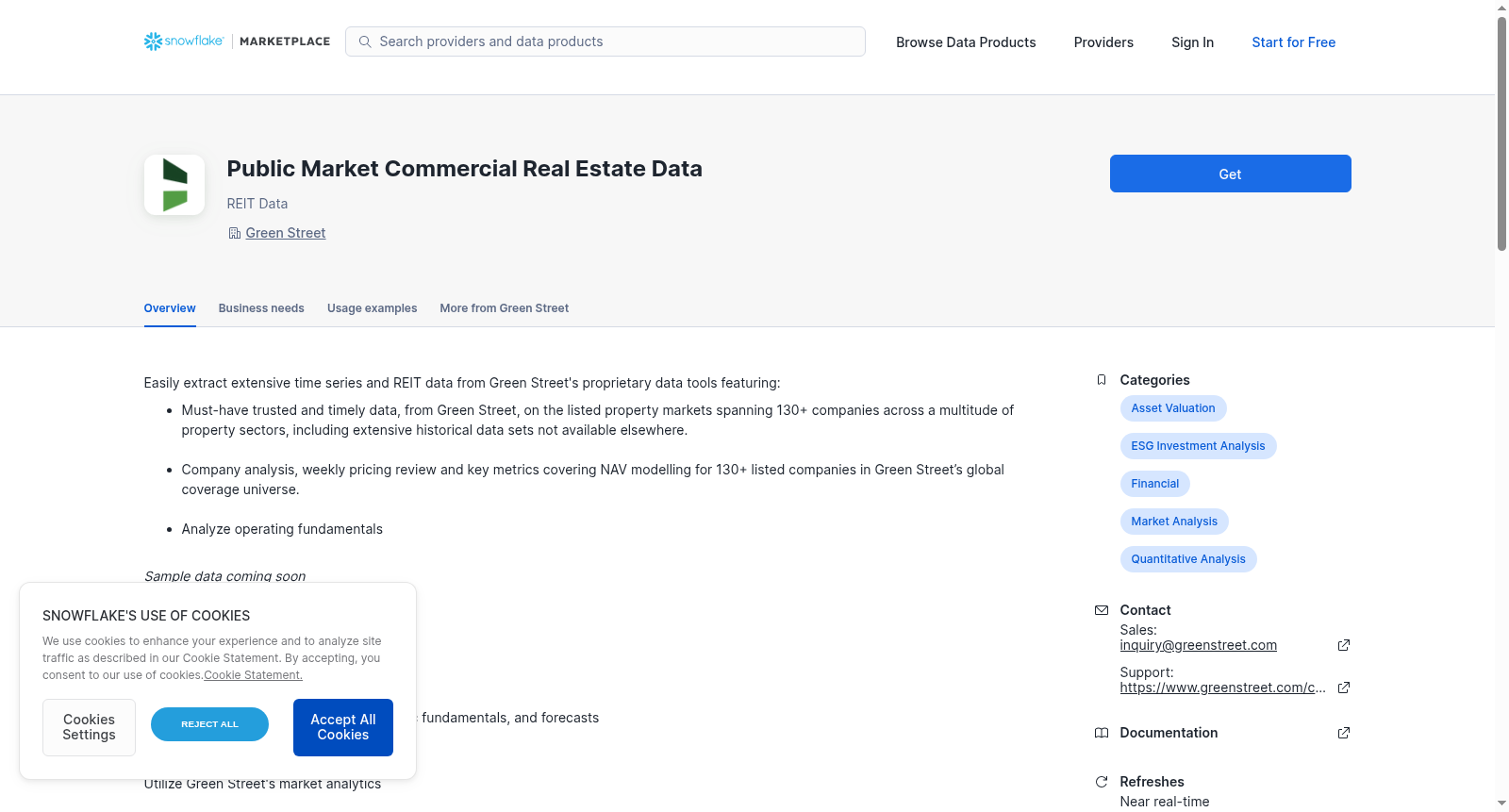Select the Market Analysis category tag

point(1174,522)
